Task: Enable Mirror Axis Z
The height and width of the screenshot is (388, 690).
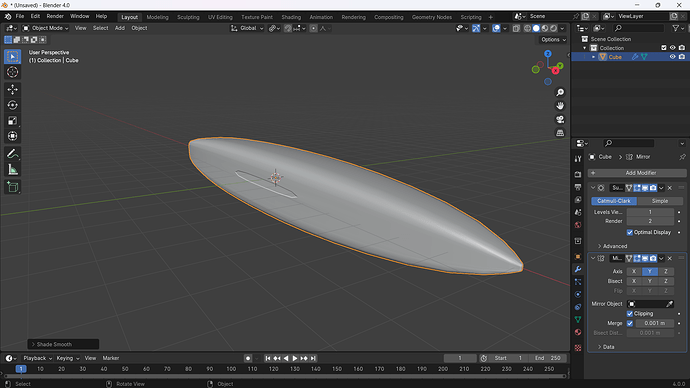Action: (x=666, y=271)
